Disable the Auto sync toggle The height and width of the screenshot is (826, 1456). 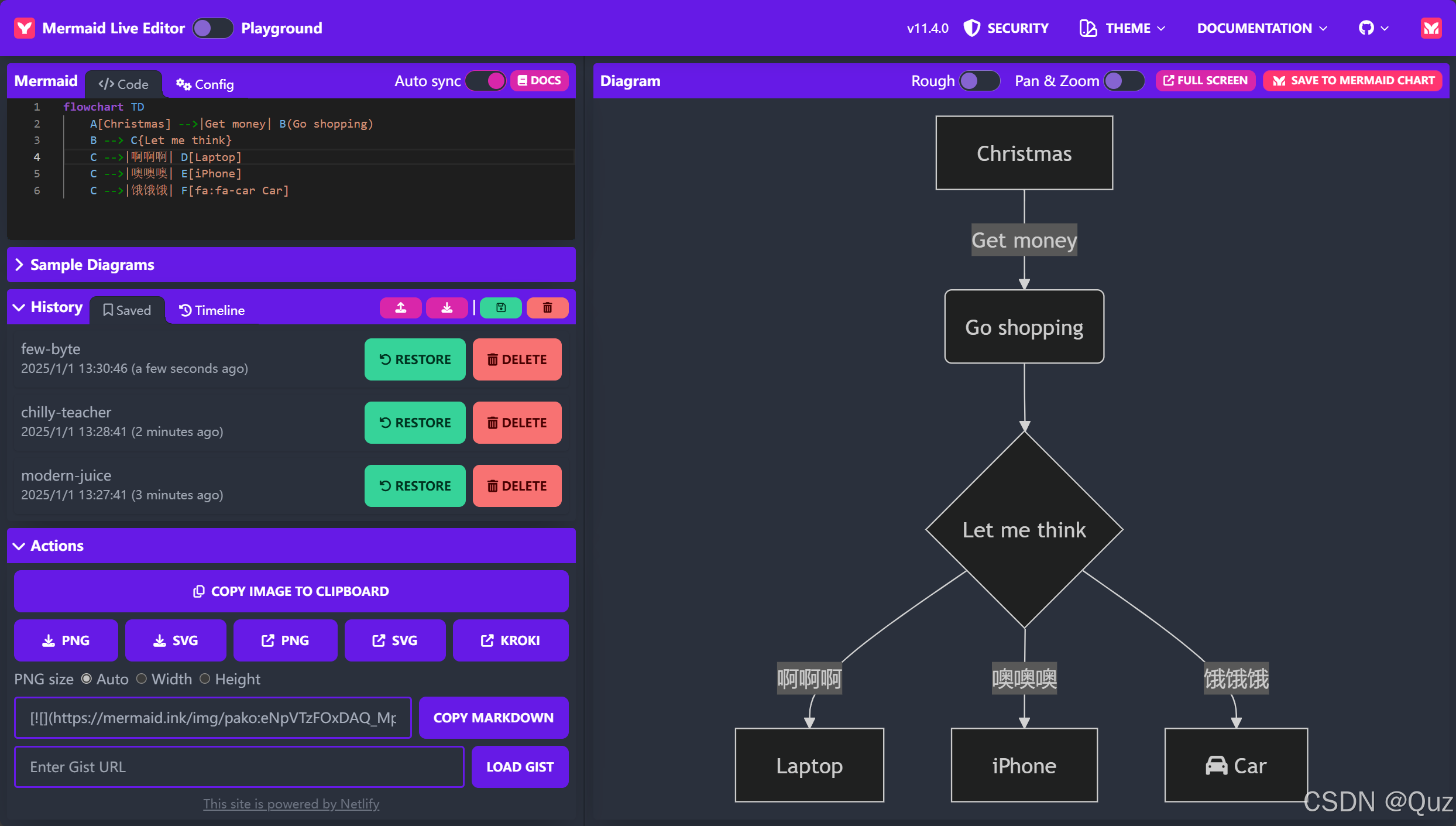[x=486, y=81]
